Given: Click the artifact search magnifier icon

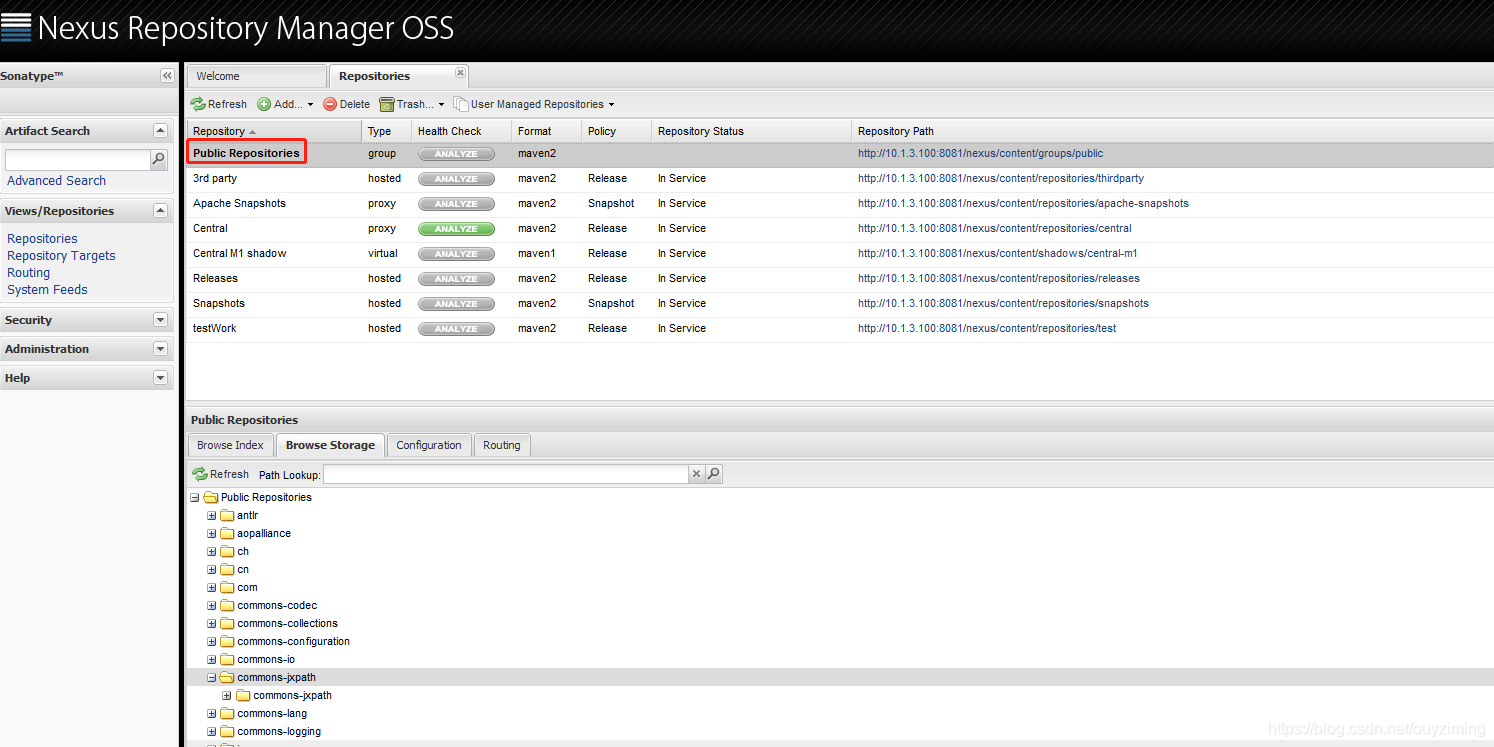Looking at the screenshot, I should coord(158,159).
